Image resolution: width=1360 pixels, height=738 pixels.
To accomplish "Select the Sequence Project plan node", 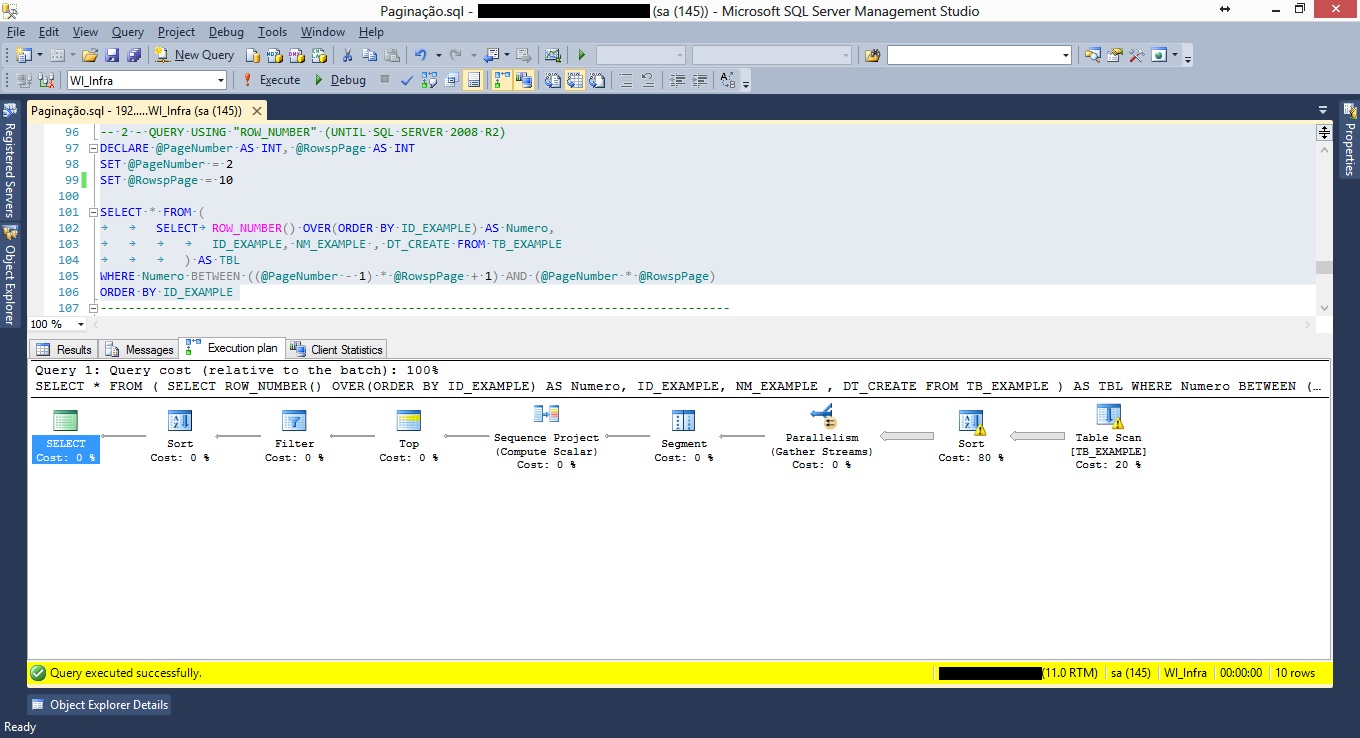I will coord(546,437).
